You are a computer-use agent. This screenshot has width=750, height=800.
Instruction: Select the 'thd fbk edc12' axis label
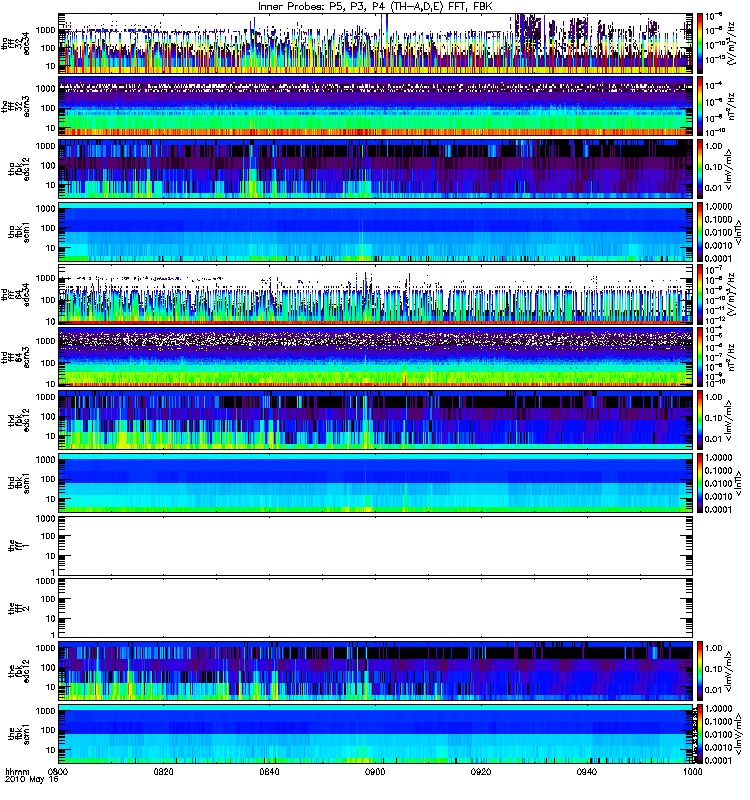pyautogui.click(x=19, y=420)
